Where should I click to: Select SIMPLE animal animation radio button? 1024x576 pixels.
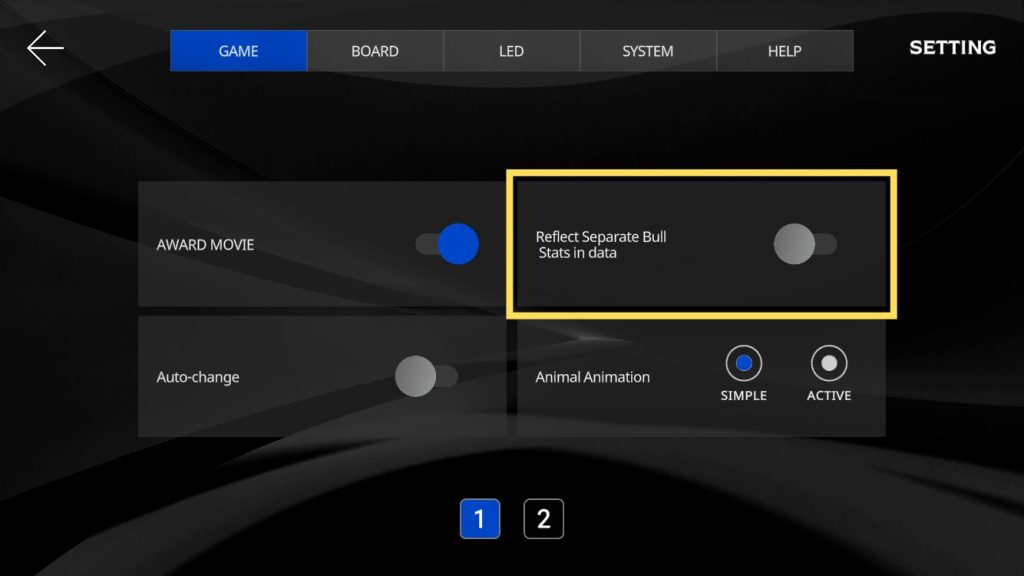click(744, 363)
